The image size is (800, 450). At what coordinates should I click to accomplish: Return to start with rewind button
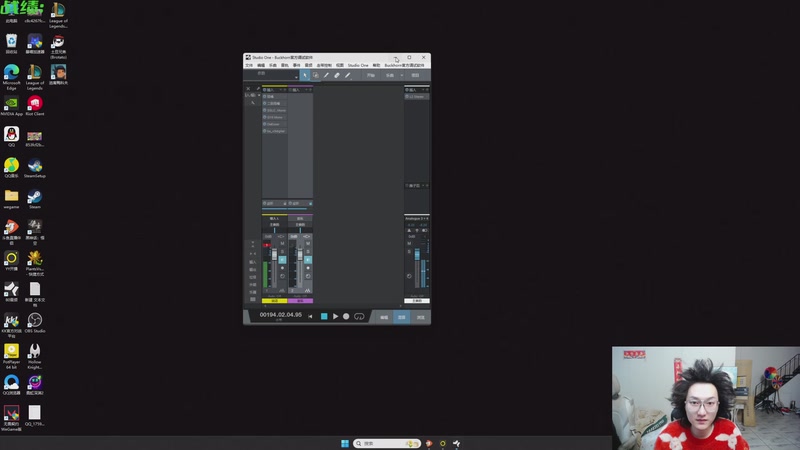click(x=310, y=316)
